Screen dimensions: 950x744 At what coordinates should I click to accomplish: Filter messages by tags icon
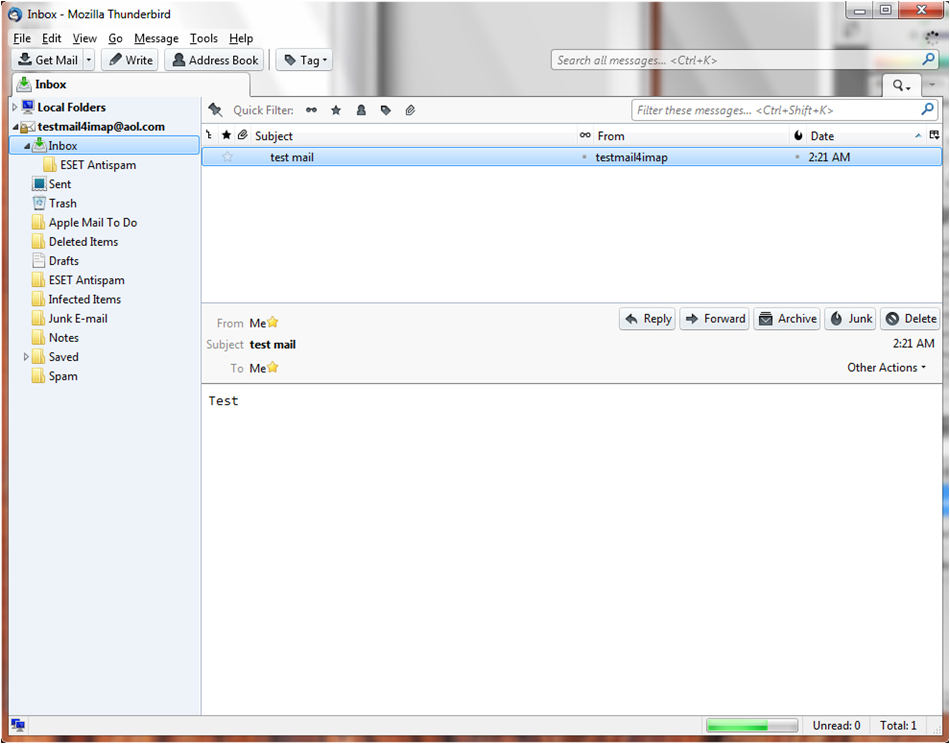(x=386, y=110)
